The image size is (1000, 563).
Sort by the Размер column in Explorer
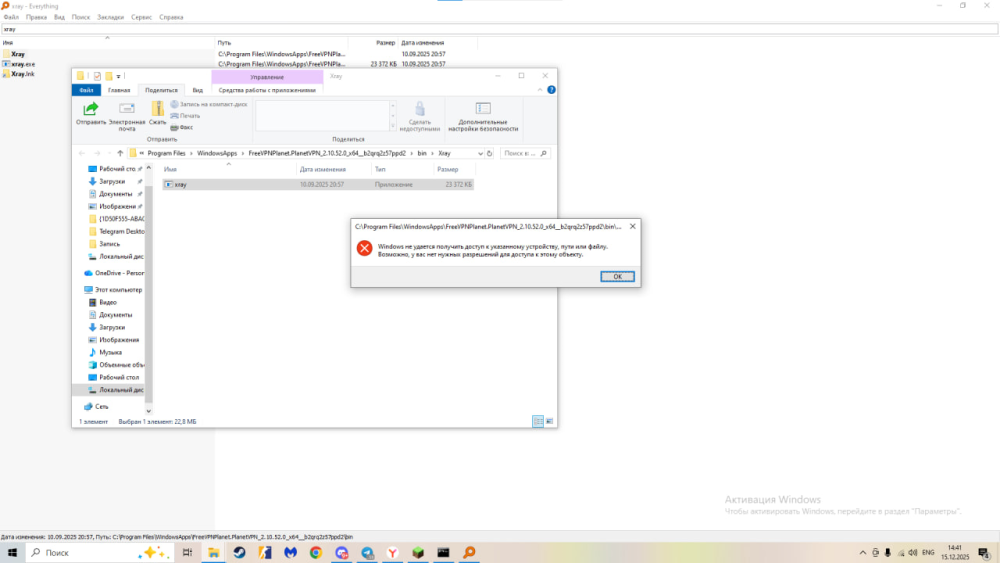454,170
